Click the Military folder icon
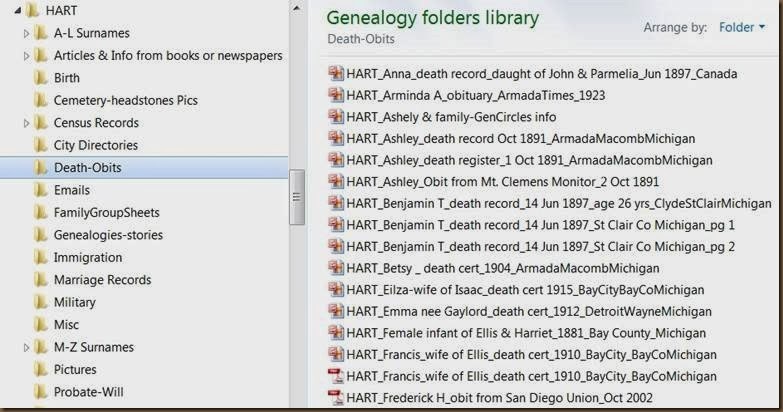783x412 pixels. pyautogui.click(x=41, y=303)
